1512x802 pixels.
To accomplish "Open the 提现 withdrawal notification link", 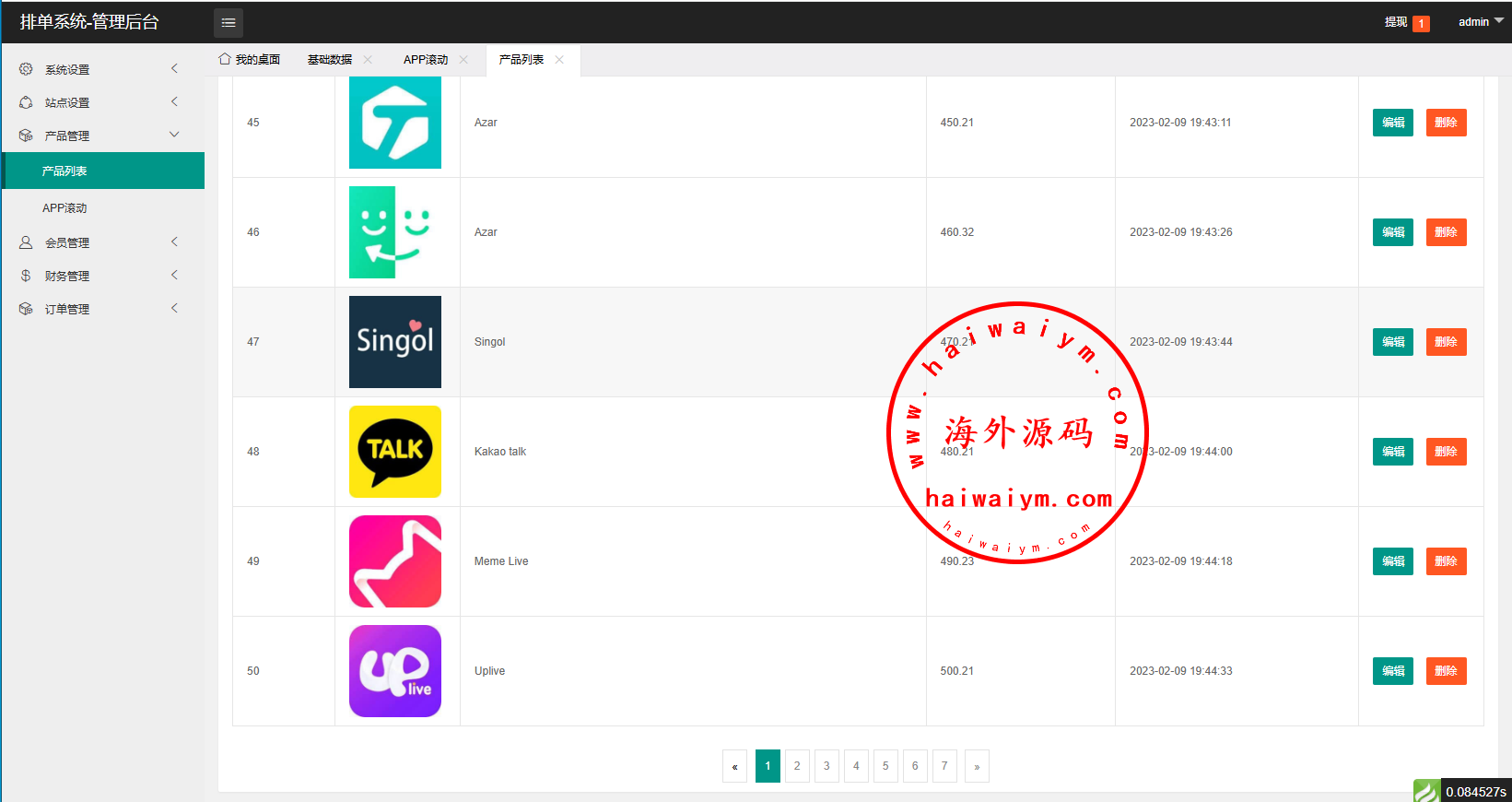I will (x=1407, y=22).
